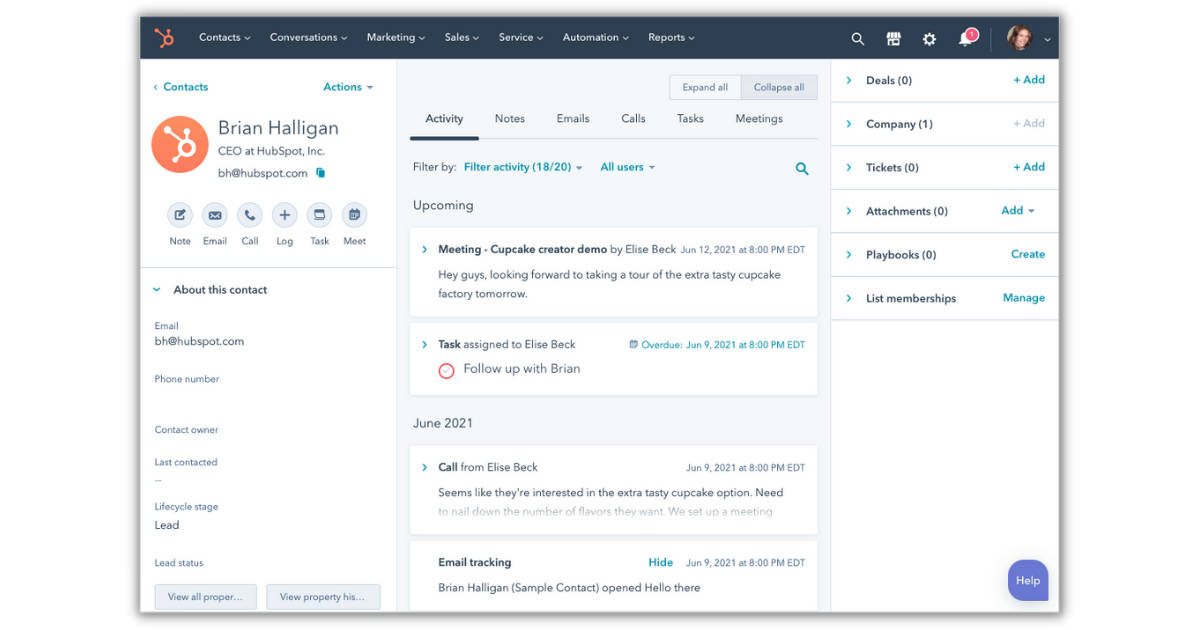Viewport: 1200px width, 630px height.
Task: Open the Email compose icon
Action: [x=214, y=215]
